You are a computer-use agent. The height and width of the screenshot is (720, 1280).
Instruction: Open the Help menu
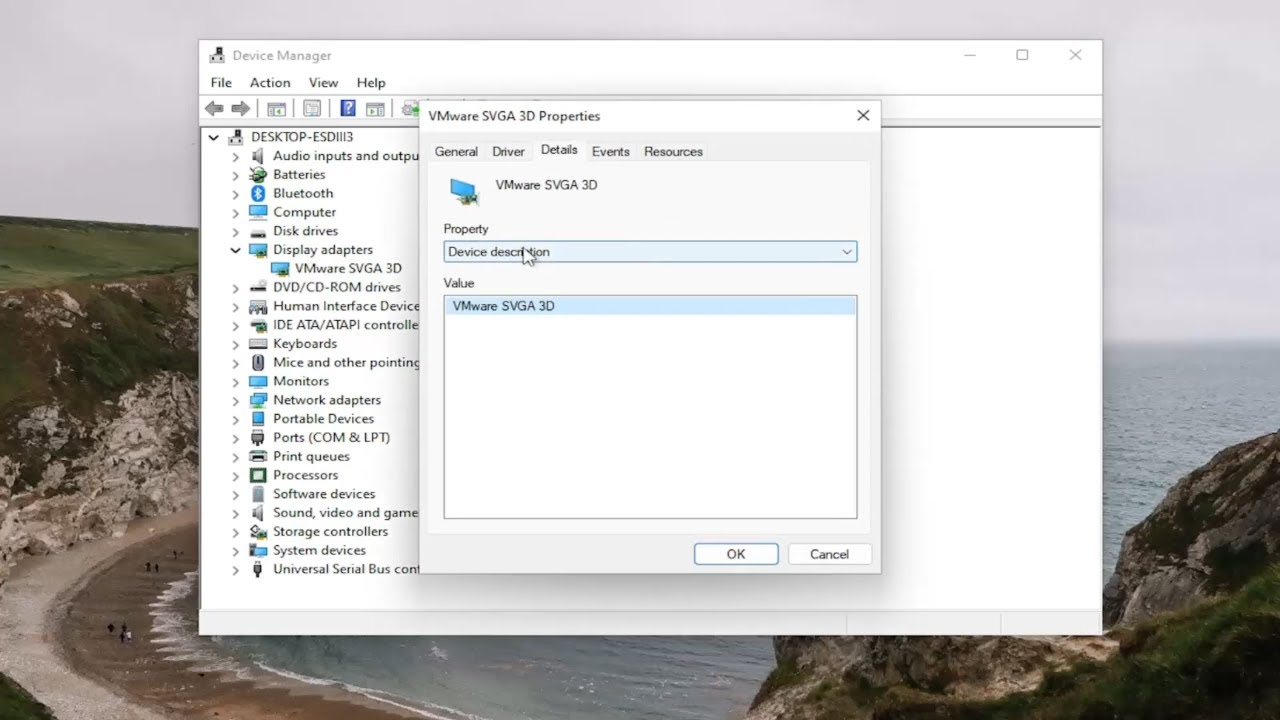coord(371,83)
